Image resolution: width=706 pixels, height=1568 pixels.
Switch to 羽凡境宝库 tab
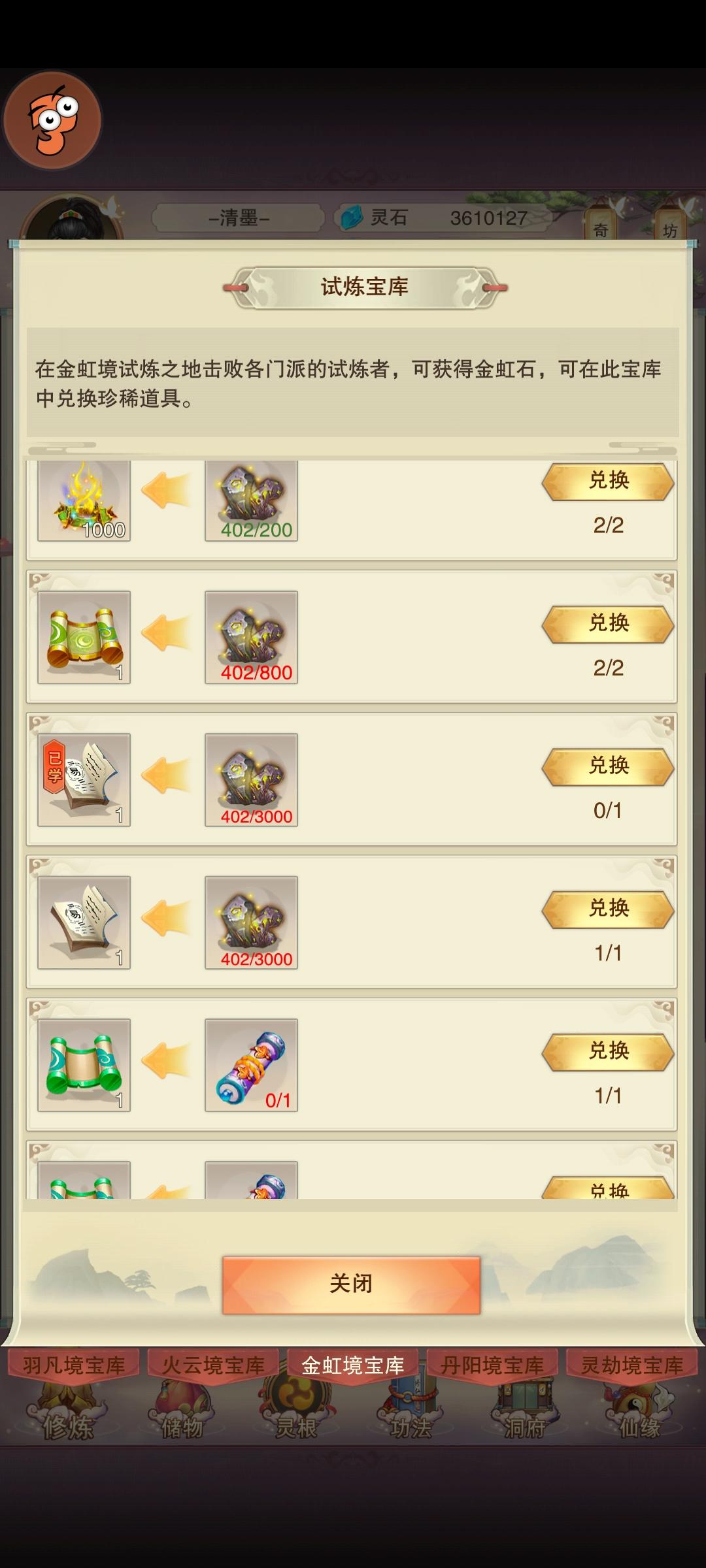tap(74, 1365)
